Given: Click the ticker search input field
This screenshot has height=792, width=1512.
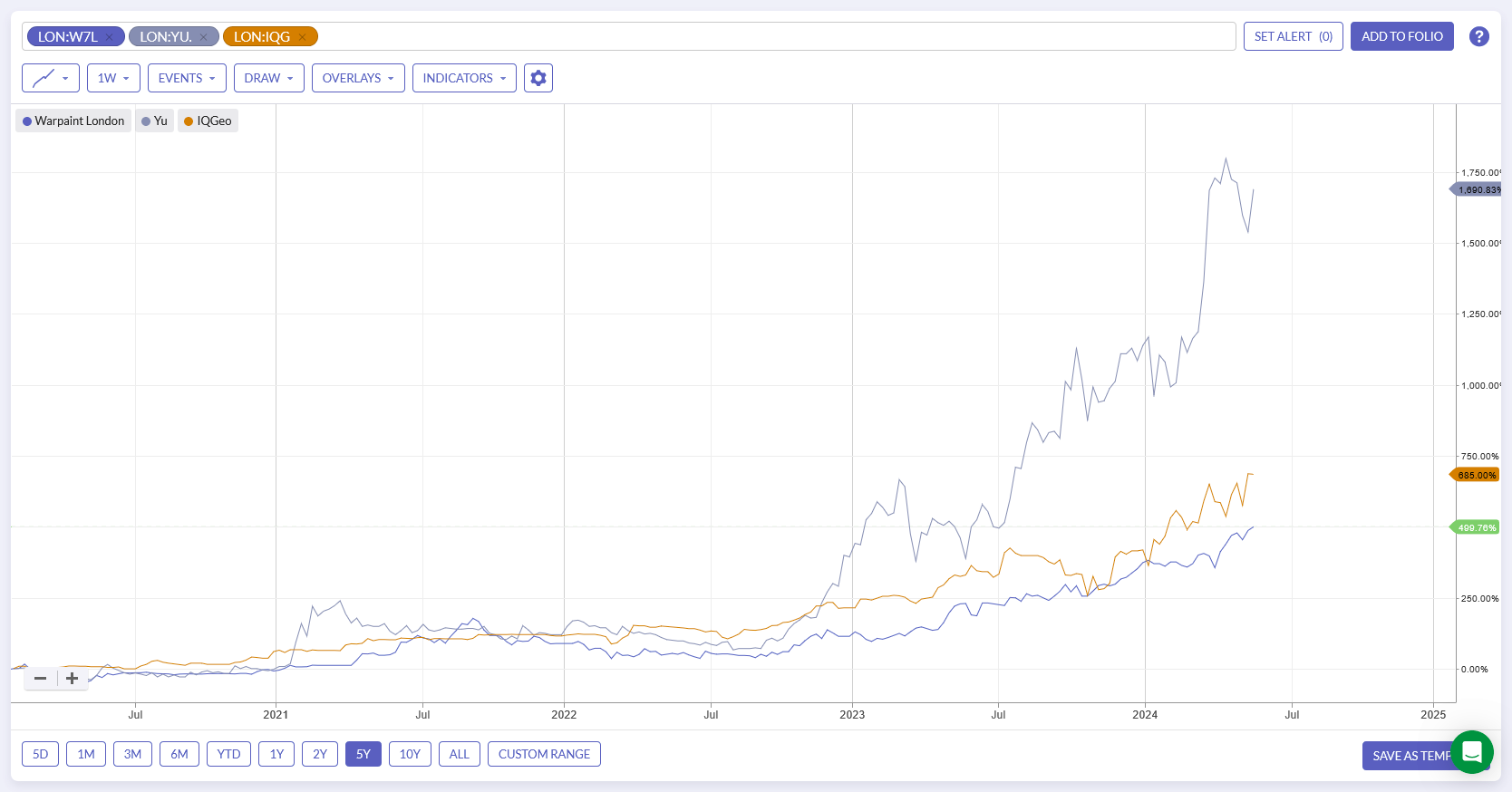Looking at the screenshot, I should (776, 36).
